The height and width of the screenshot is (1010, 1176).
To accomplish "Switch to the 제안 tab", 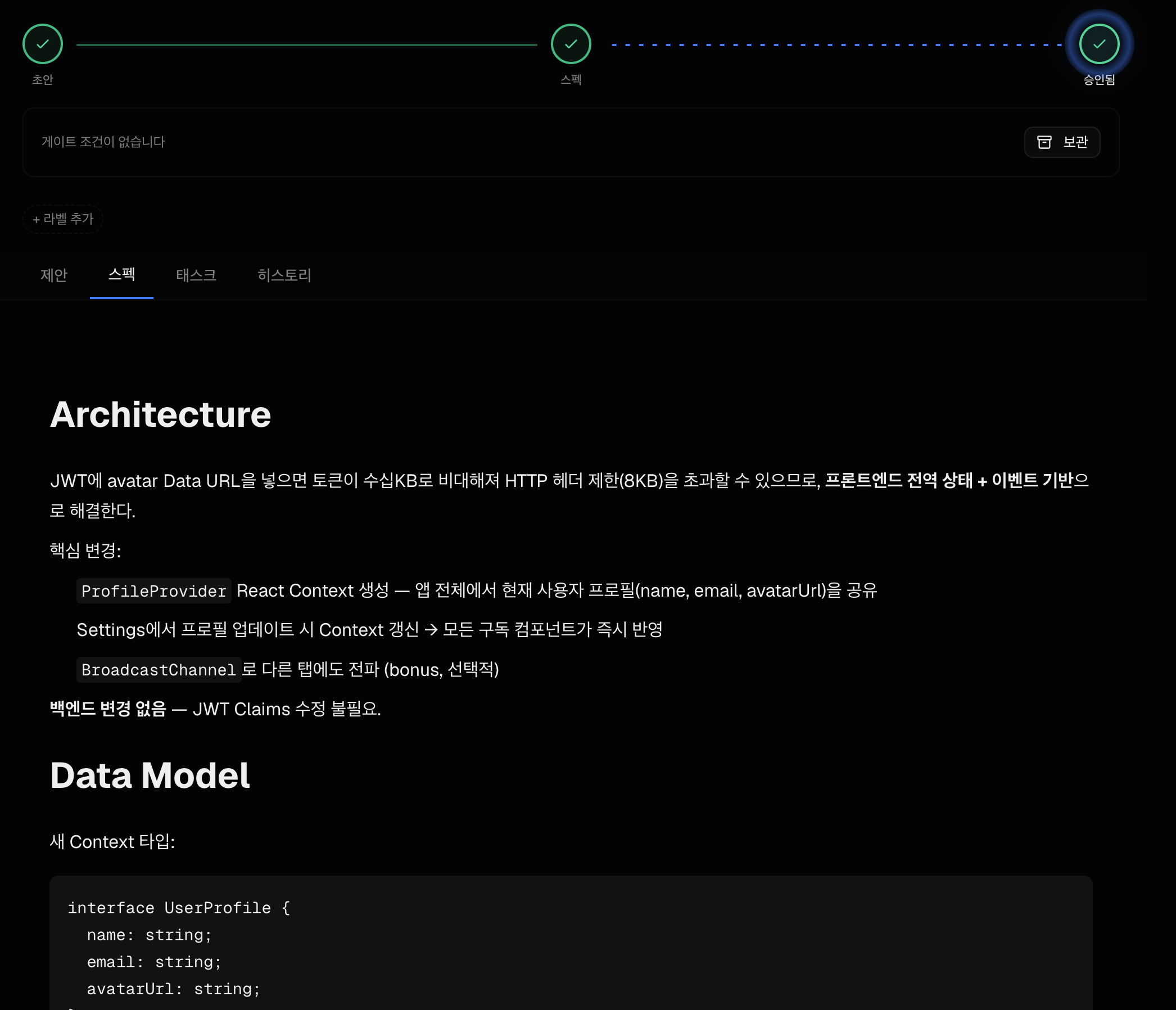I will point(55,276).
